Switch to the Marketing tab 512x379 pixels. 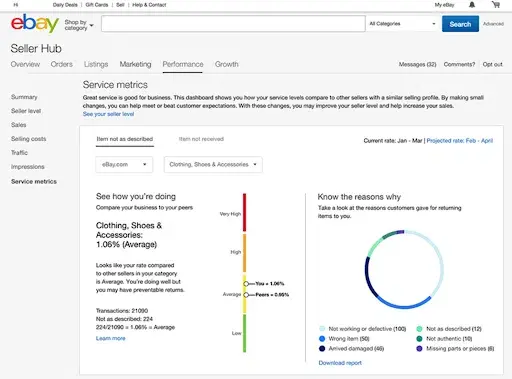pyautogui.click(x=135, y=64)
